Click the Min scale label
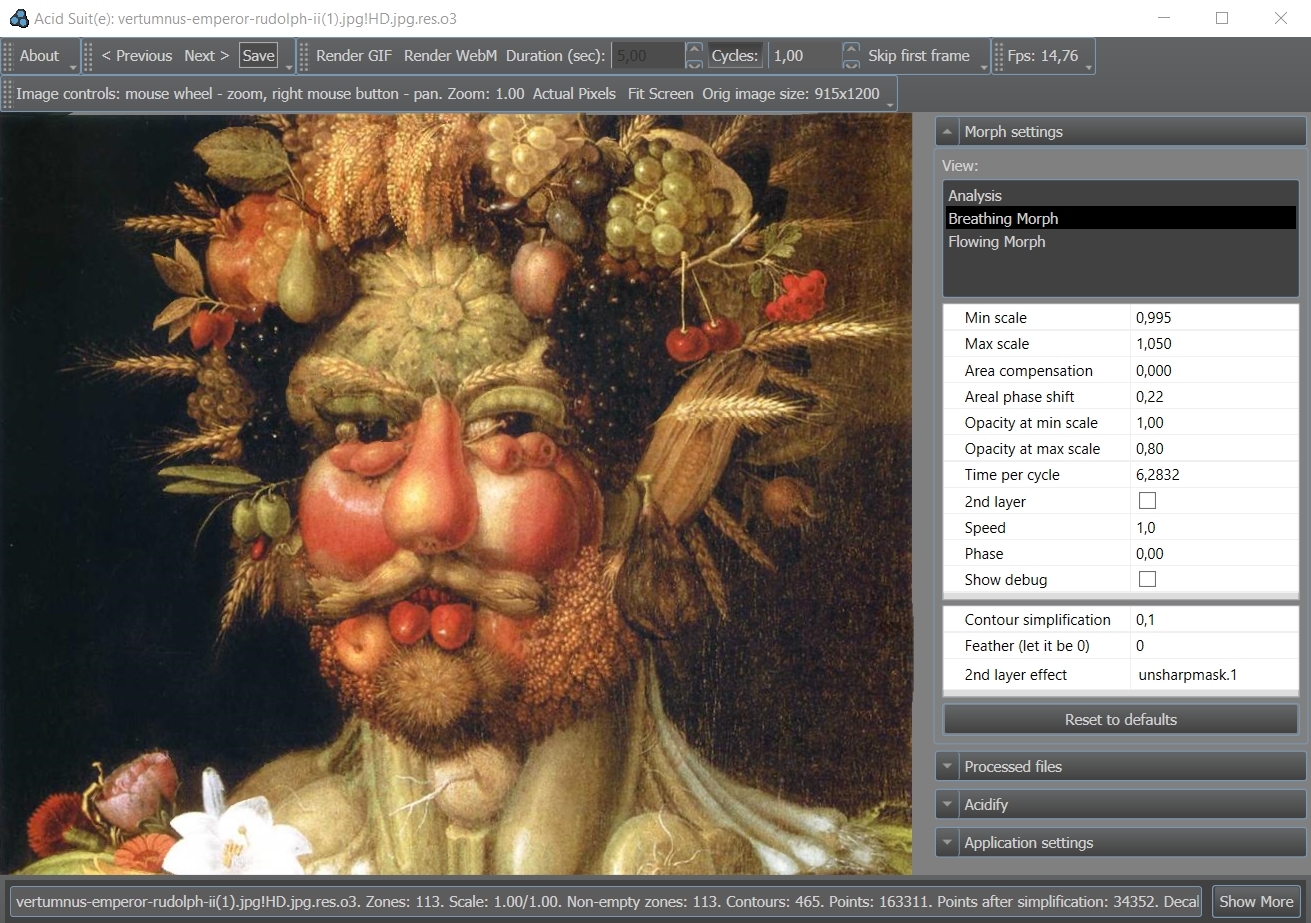This screenshot has width=1311, height=923. (996, 318)
